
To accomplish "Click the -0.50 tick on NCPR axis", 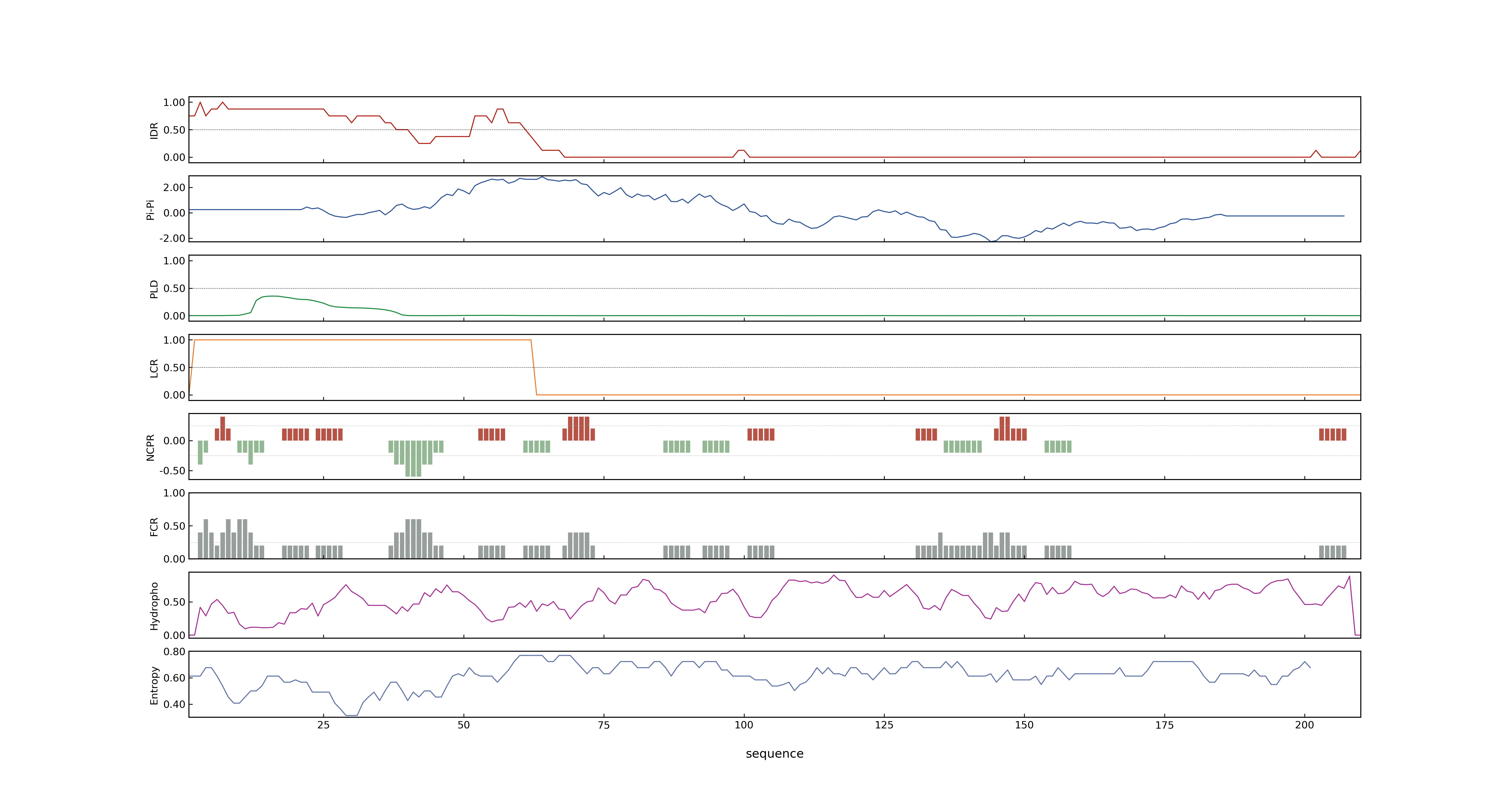I will pyautogui.click(x=172, y=470).
